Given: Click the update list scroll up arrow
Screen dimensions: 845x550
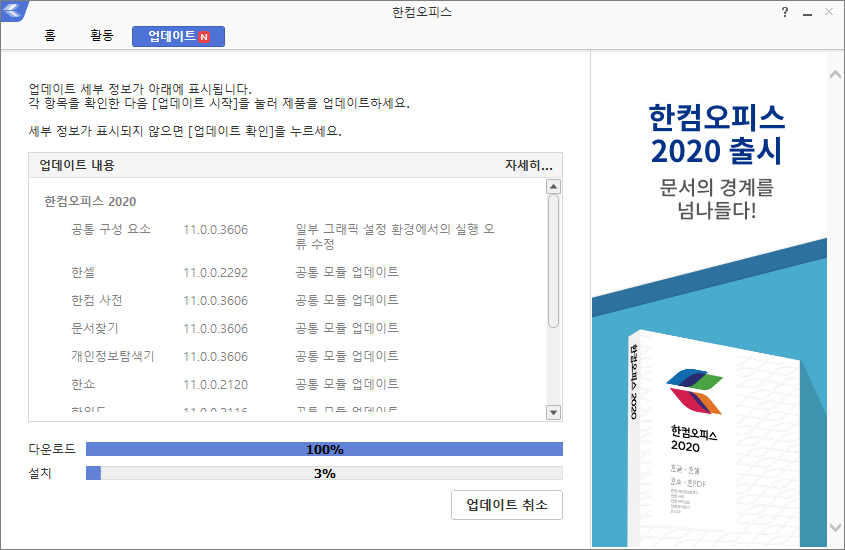Looking at the screenshot, I should tap(553, 186).
